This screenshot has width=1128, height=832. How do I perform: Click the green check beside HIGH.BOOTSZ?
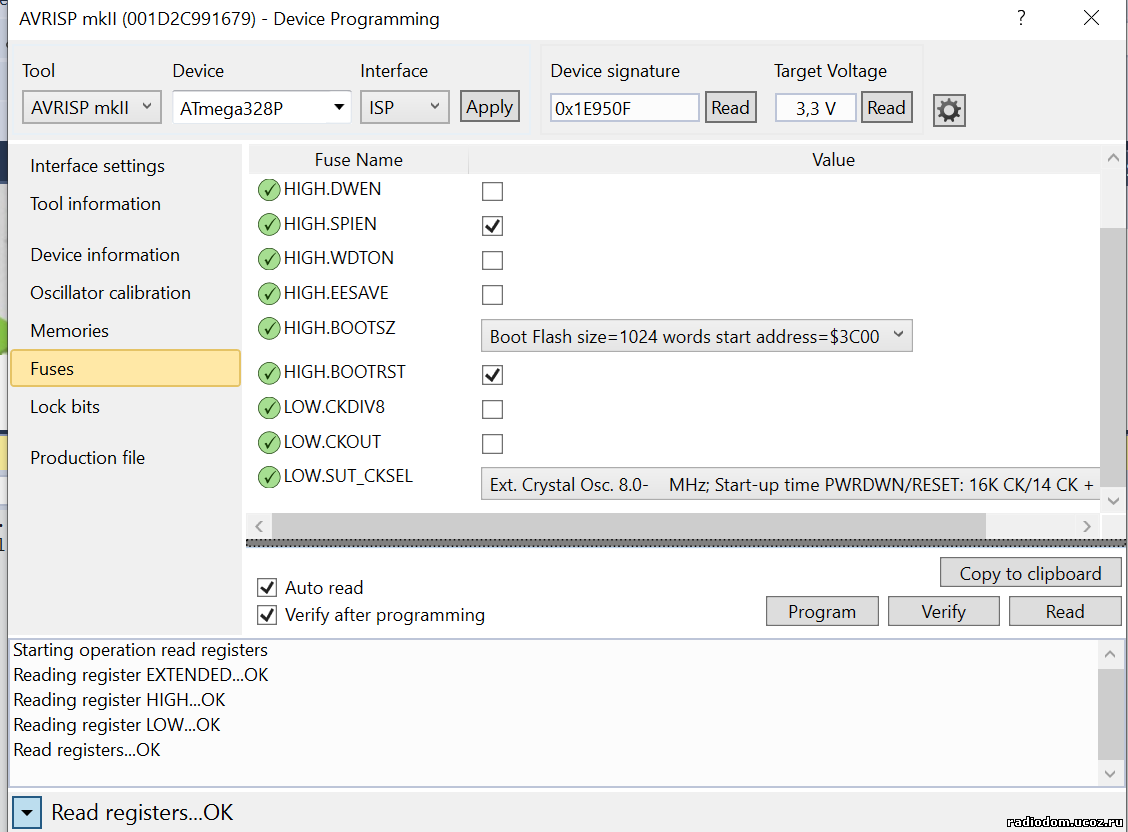pos(269,329)
